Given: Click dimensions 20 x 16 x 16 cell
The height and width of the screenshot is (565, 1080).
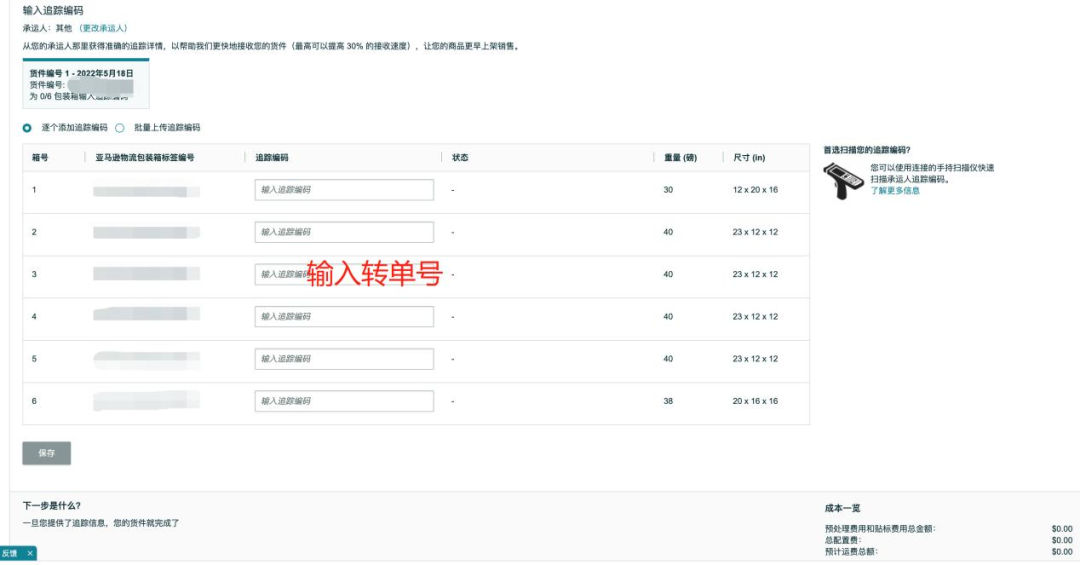Looking at the screenshot, I should [x=756, y=401].
